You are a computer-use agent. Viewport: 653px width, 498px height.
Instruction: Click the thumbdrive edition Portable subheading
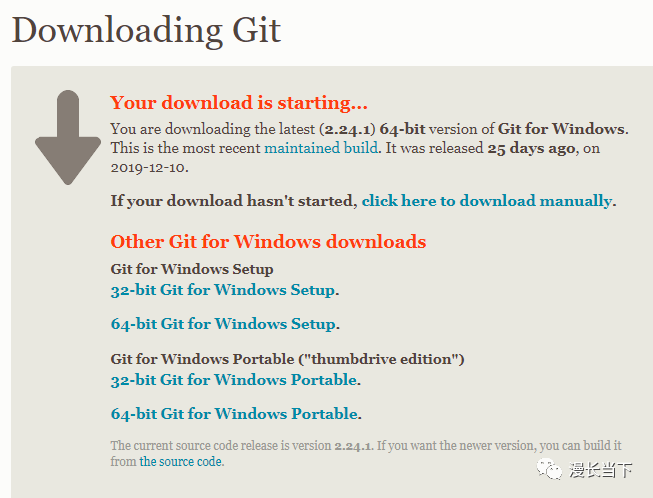(287, 359)
